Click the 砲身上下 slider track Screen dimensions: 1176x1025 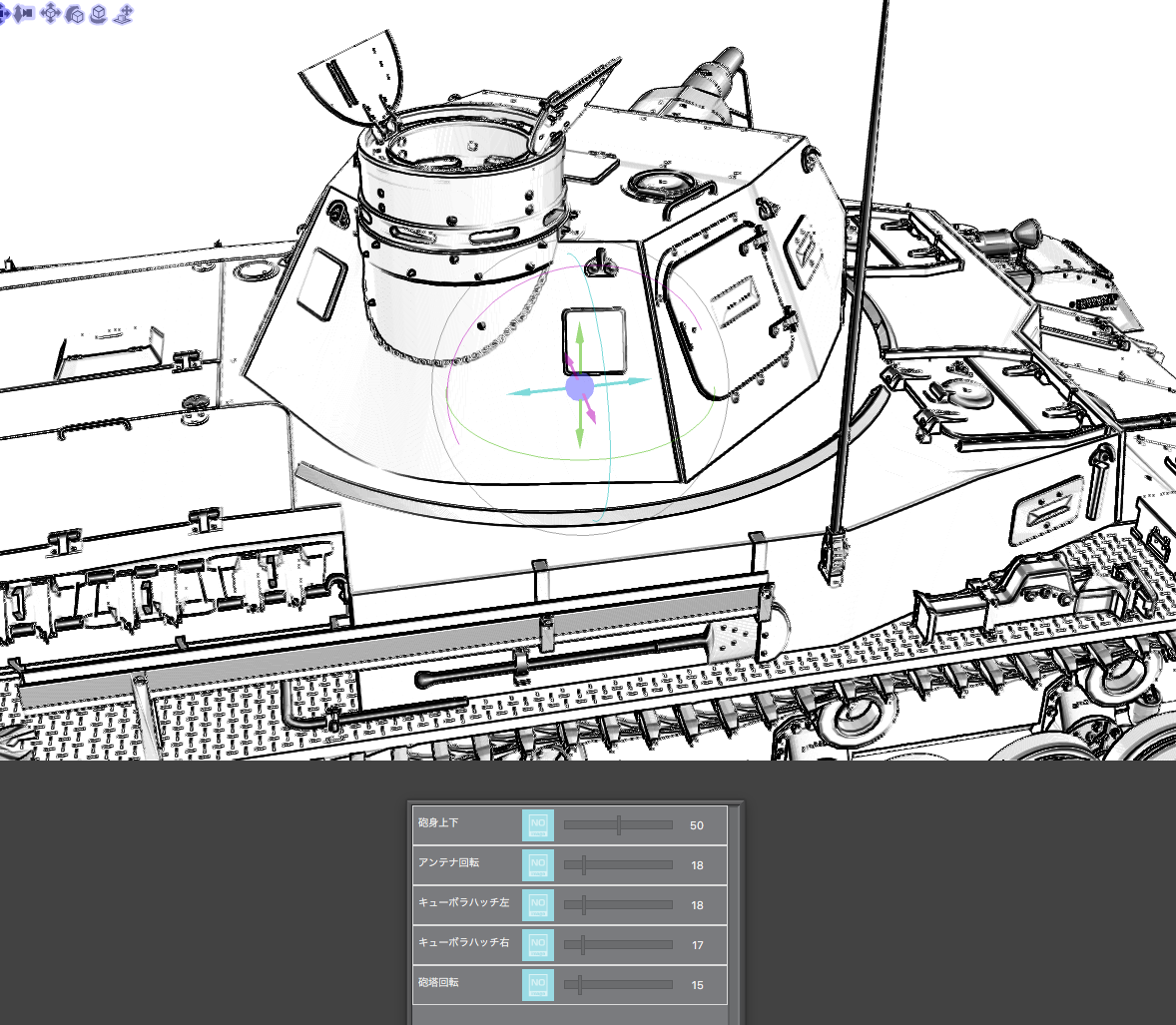click(618, 825)
